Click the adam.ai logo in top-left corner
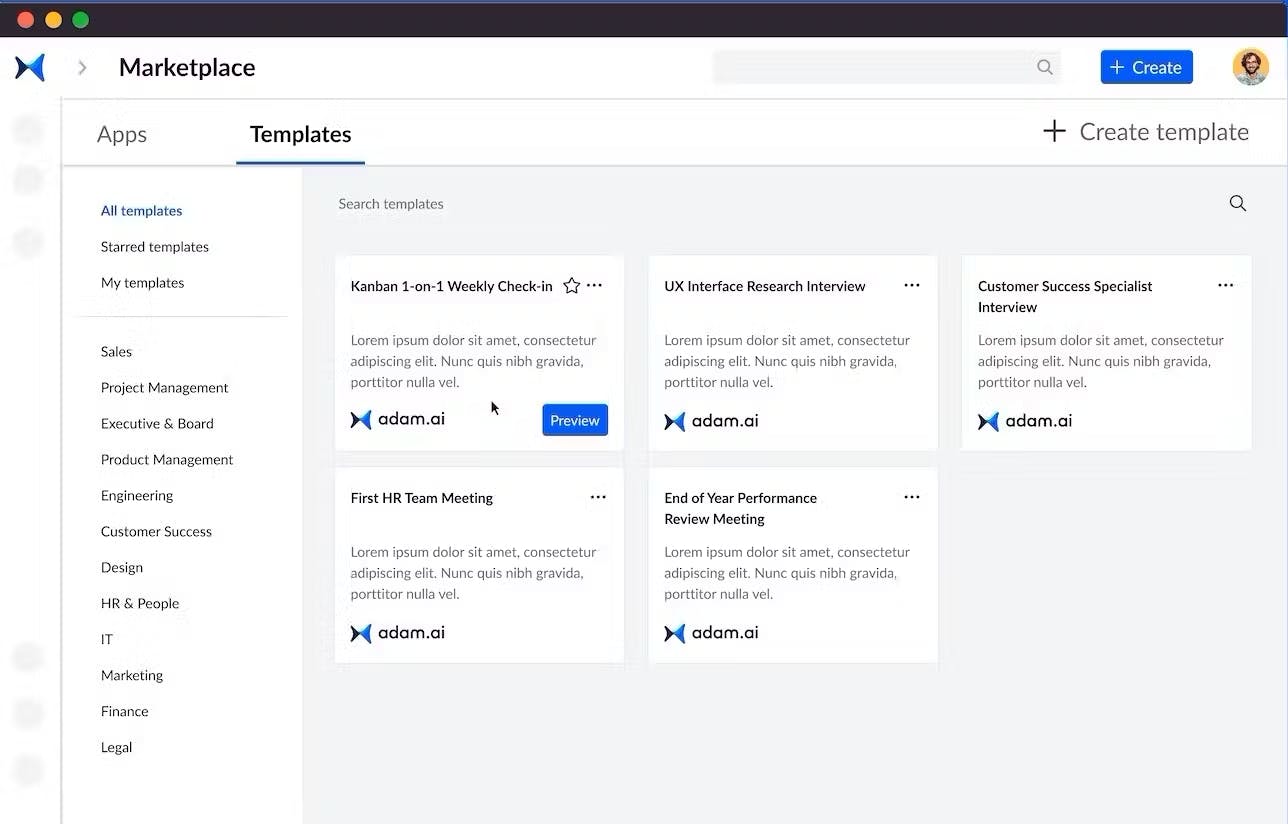Viewport: 1288px width, 824px height. point(30,68)
